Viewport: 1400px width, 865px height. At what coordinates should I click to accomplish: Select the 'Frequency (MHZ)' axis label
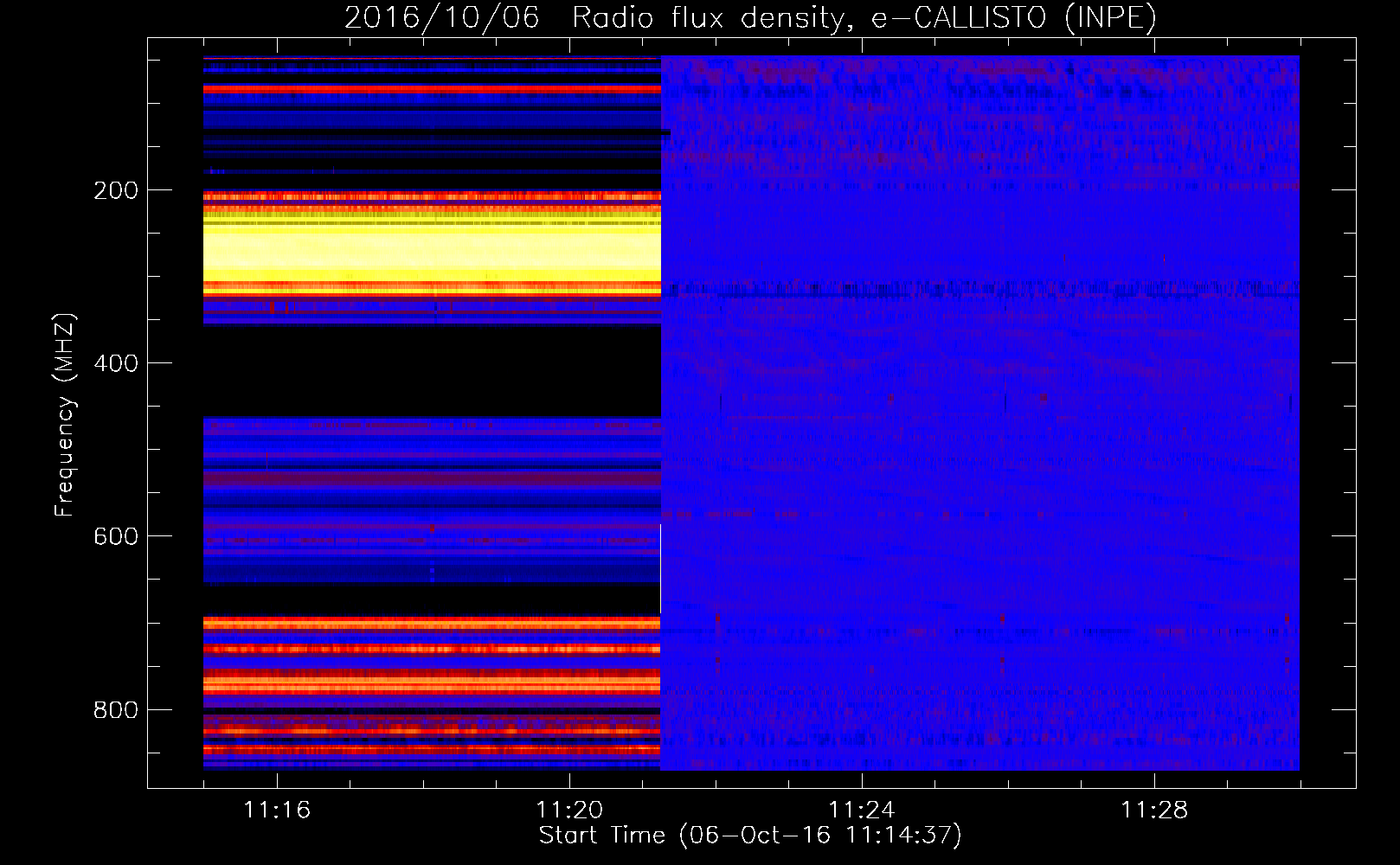65,415
